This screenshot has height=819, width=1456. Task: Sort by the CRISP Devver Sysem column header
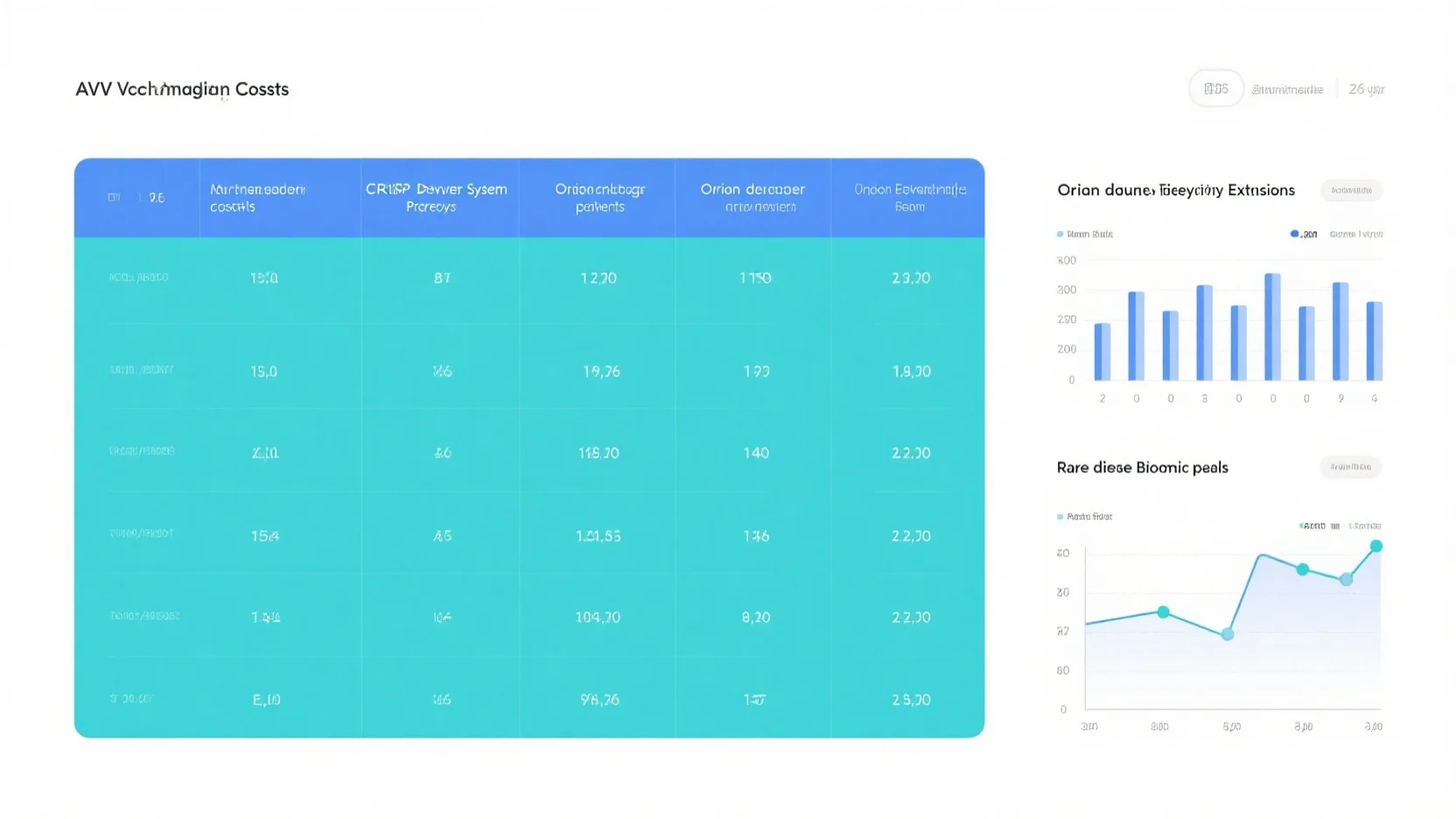pyautogui.click(x=437, y=198)
